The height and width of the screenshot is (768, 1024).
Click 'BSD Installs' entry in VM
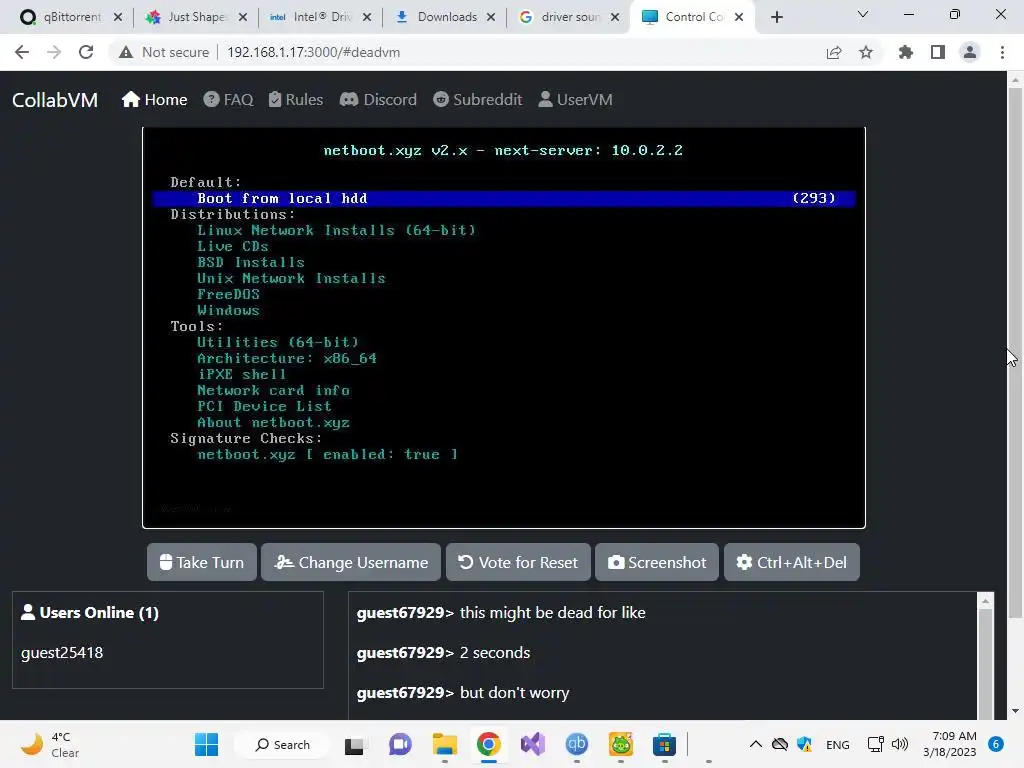[251, 263]
